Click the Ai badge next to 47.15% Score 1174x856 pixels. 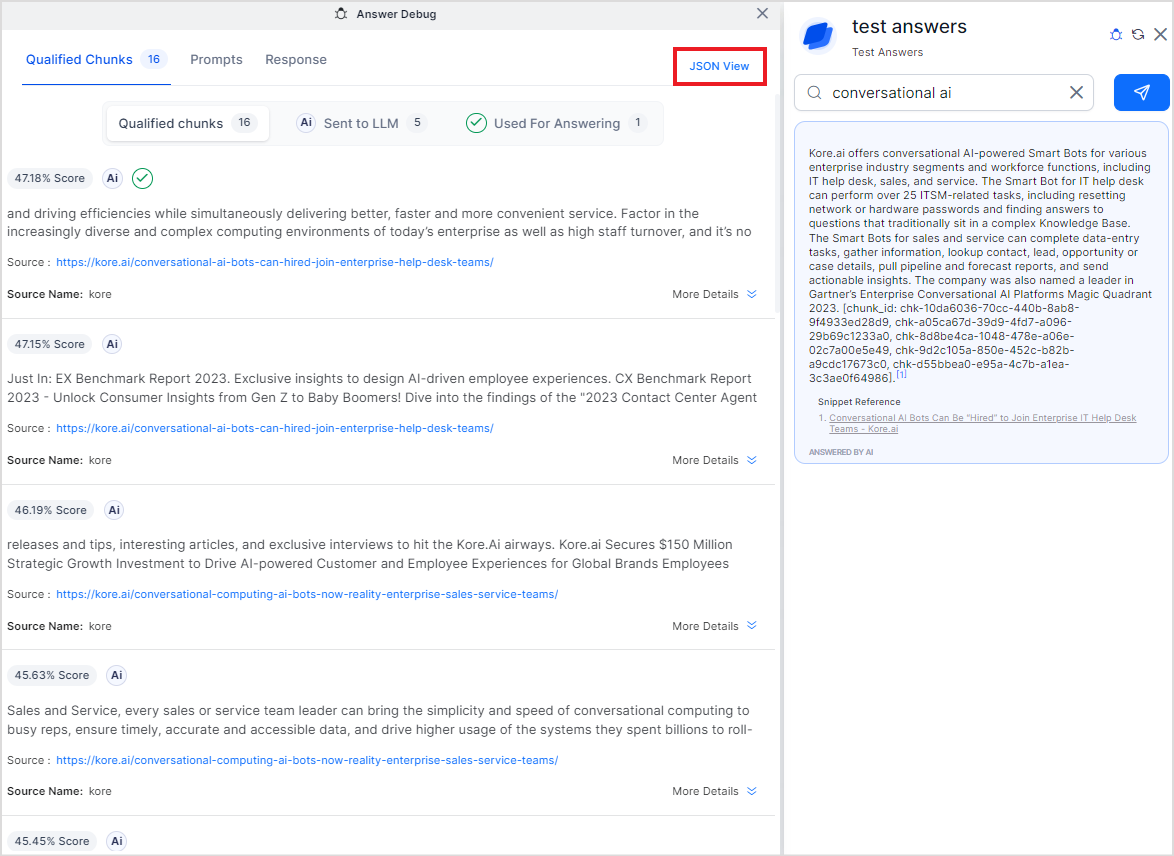(112, 344)
